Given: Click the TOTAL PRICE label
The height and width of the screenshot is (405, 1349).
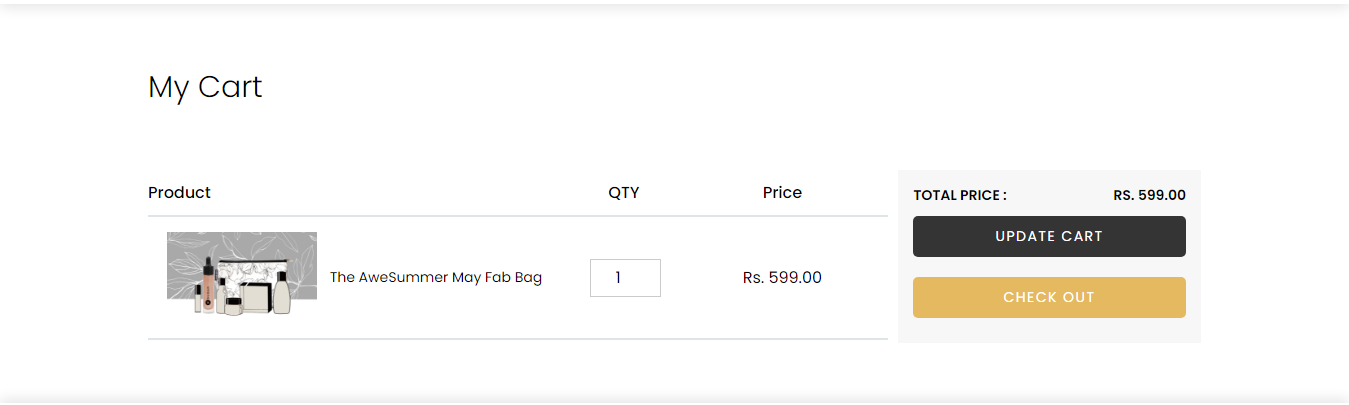Looking at the screenshot, I should [x=960, y=195].
